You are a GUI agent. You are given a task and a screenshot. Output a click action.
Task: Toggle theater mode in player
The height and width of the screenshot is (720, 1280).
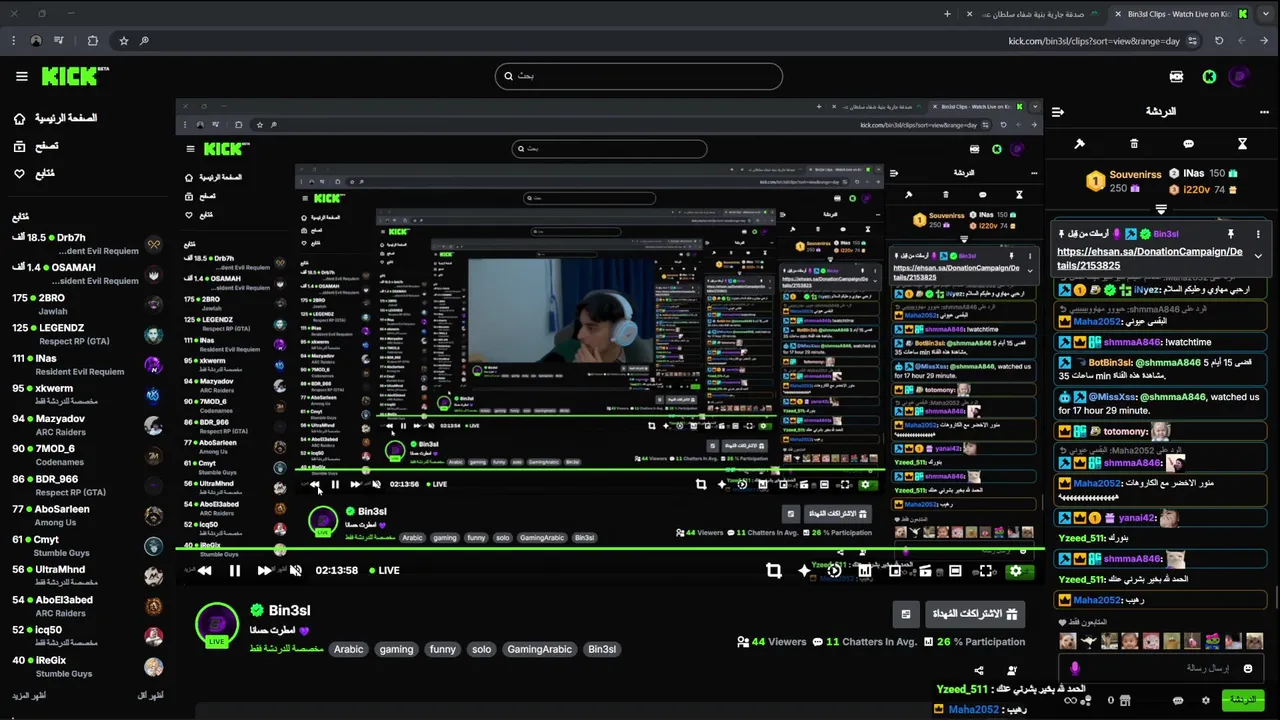tap(955, 571)
